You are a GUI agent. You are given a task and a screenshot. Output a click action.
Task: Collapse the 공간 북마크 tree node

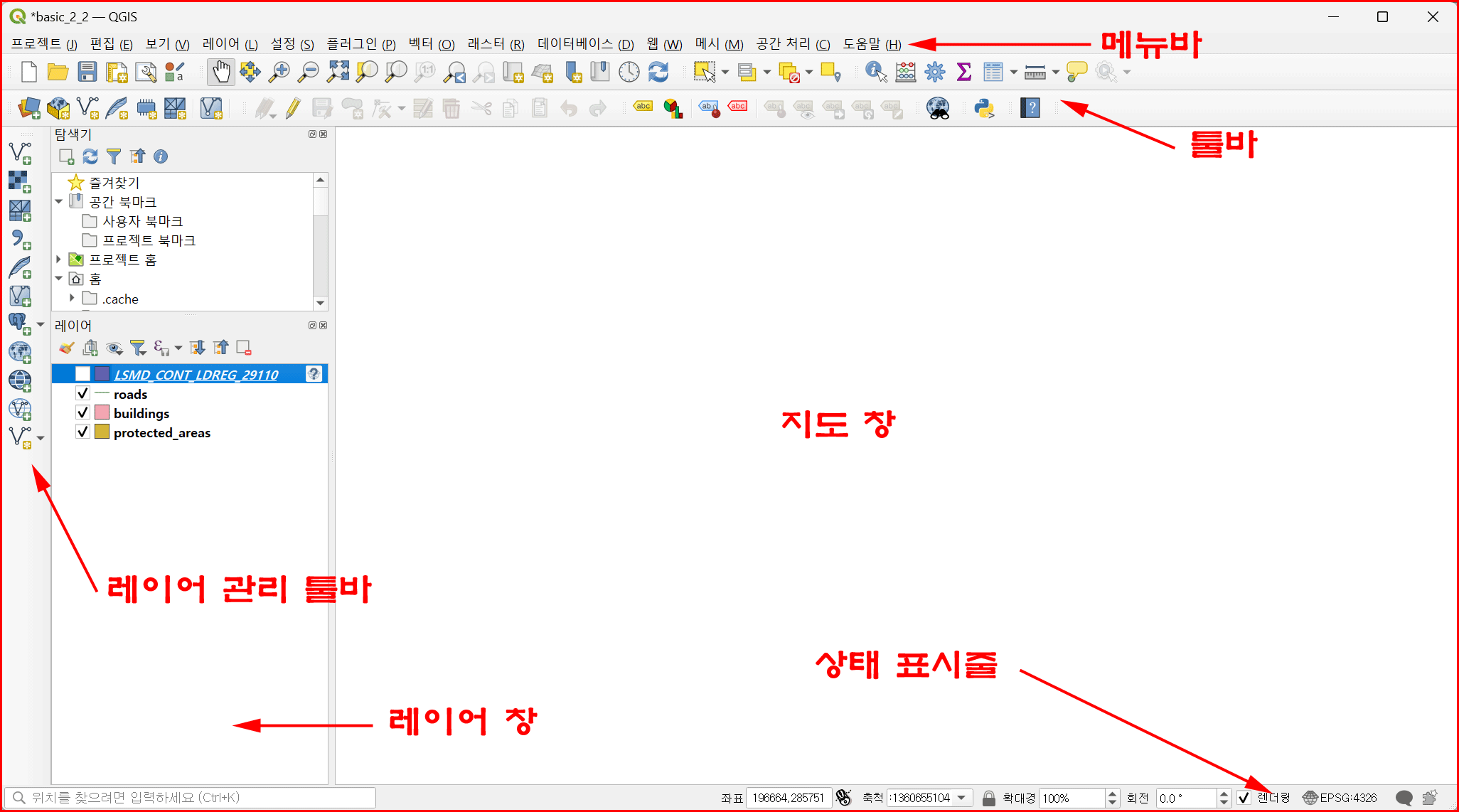(x=59, y=202)
